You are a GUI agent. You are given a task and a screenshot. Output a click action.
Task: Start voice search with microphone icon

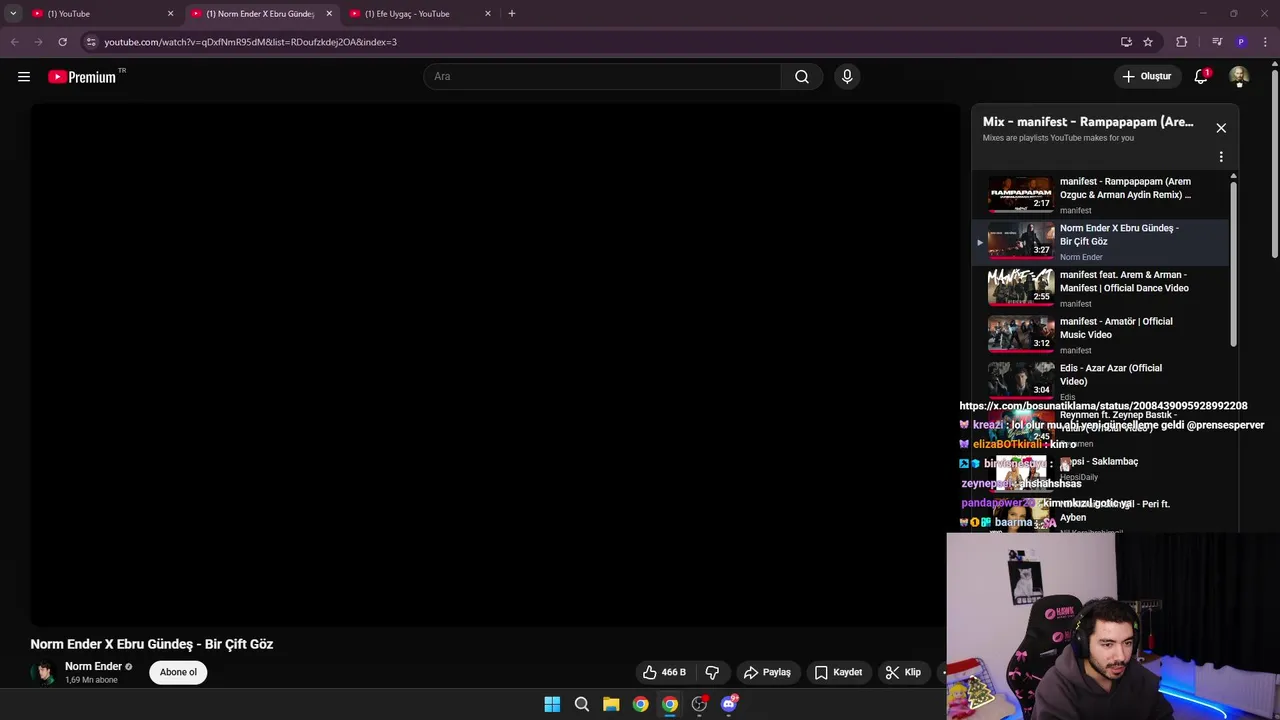point(847,77)
